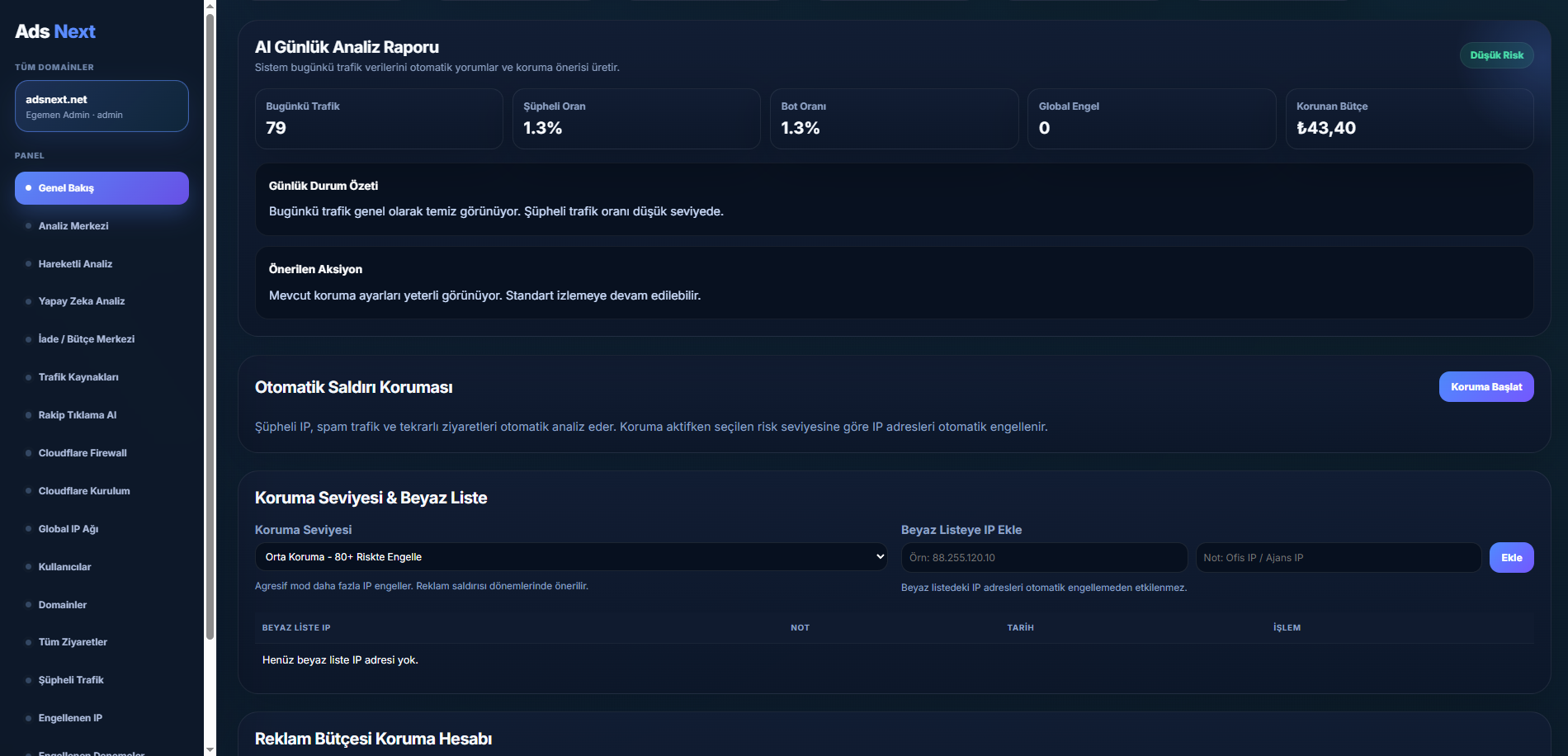Click the Ads Next logo
The height and width of the screenshot is (756, 1568).
tap(55, 31)
